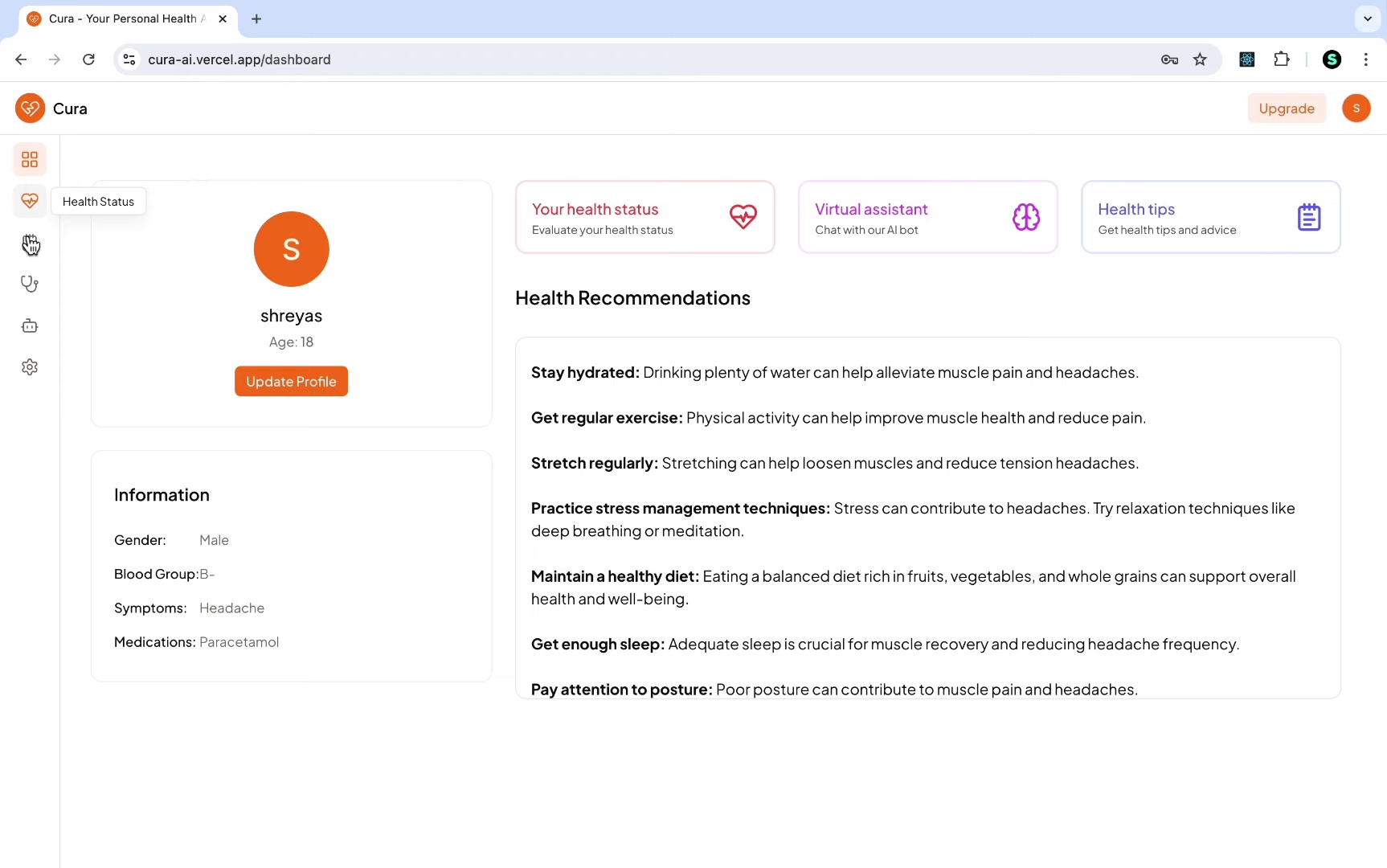The width and height of the screenshot is (1387, 868).
Task: Click the Stretch regularly recommendation
Action: [x=835, y=464]
